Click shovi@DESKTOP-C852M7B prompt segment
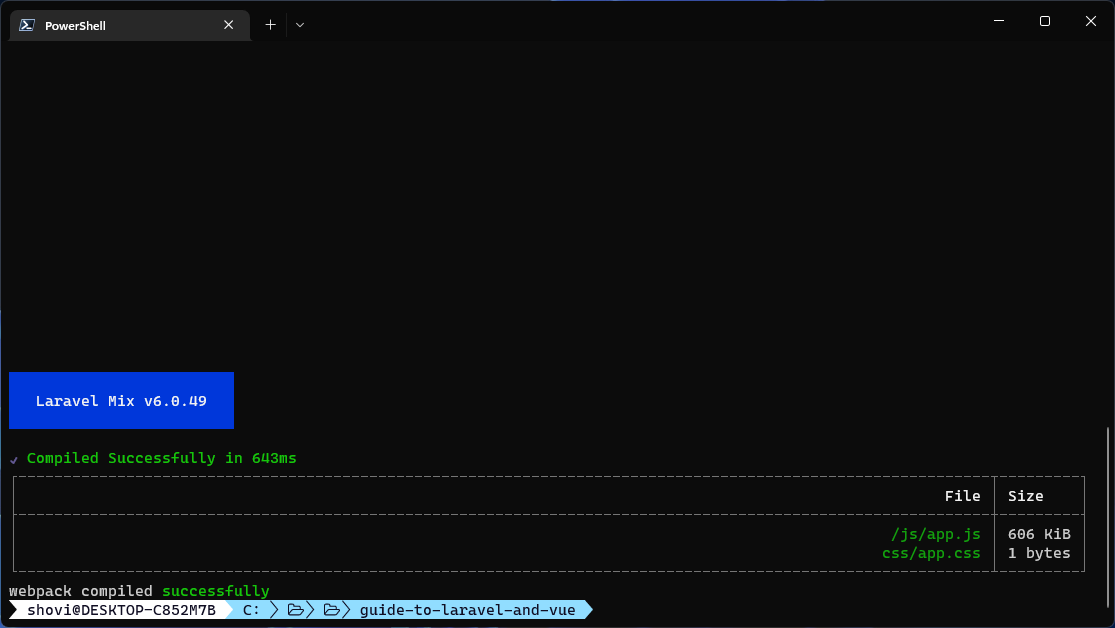 click(x=122, y=610)
